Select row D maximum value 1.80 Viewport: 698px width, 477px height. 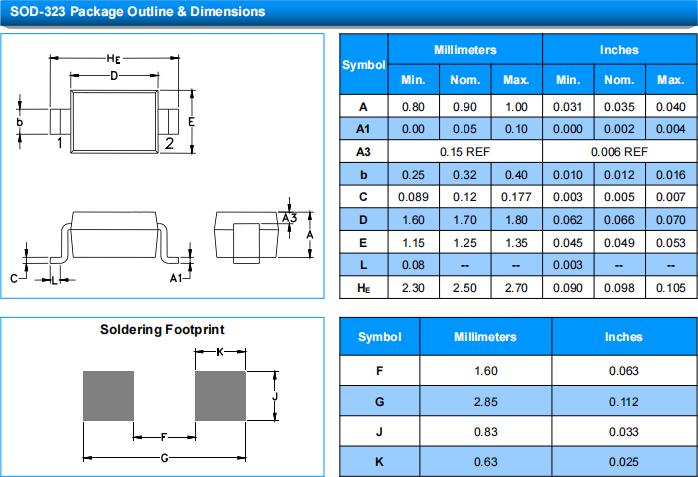pyautogui.click(x=516, y=220)
